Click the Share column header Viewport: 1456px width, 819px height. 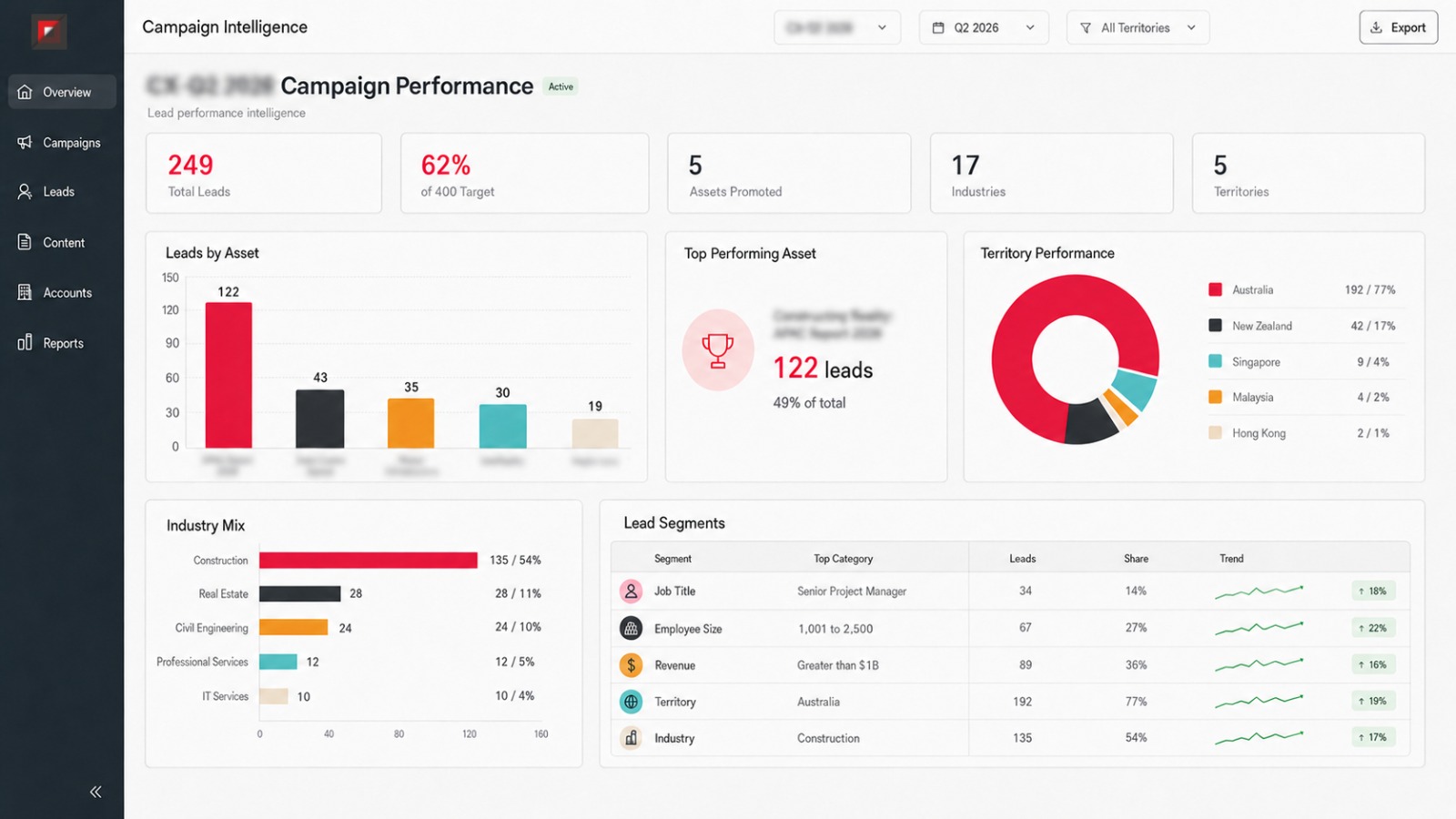(1136, 559)
